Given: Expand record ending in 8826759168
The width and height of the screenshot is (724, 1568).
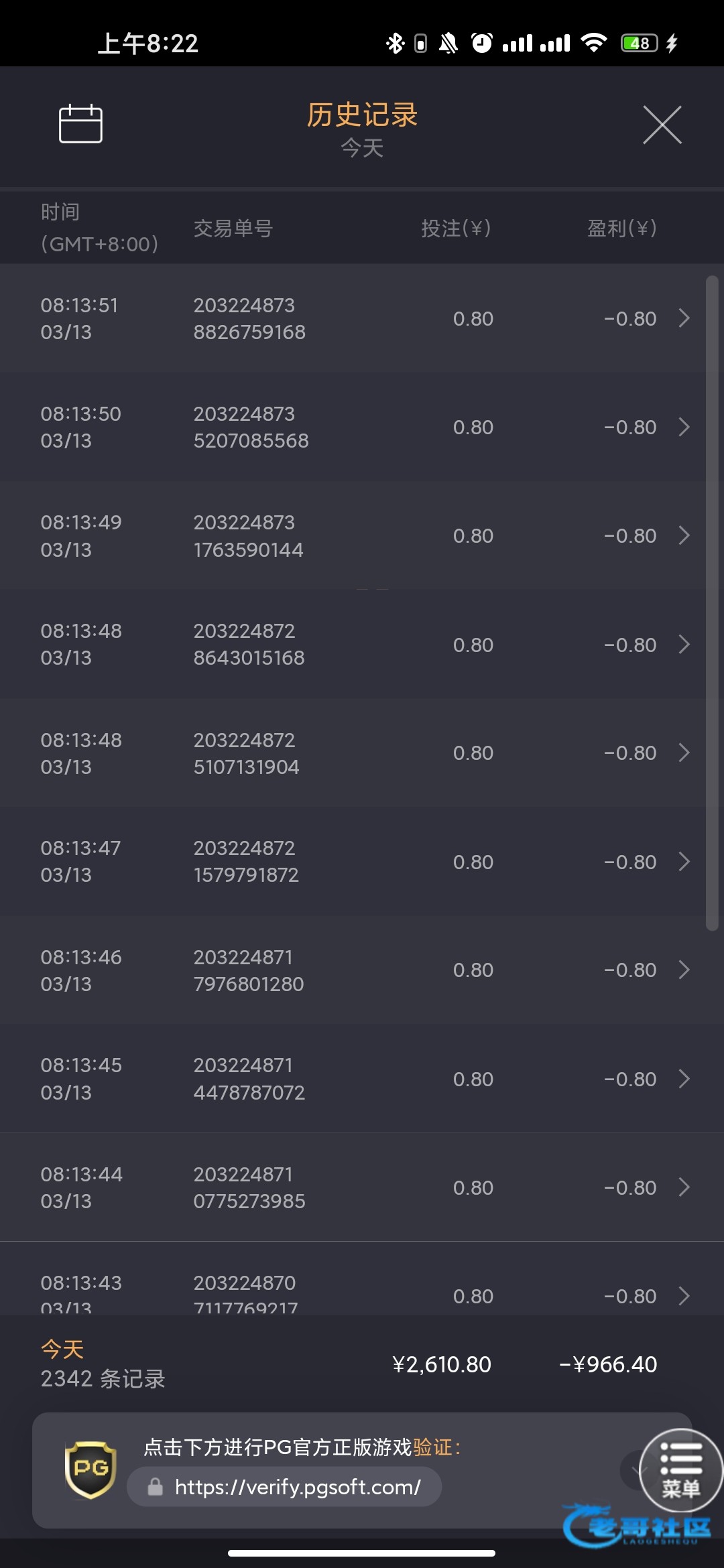Looking at the screenshot, I should pyautogui.click(x=684, y=318).
